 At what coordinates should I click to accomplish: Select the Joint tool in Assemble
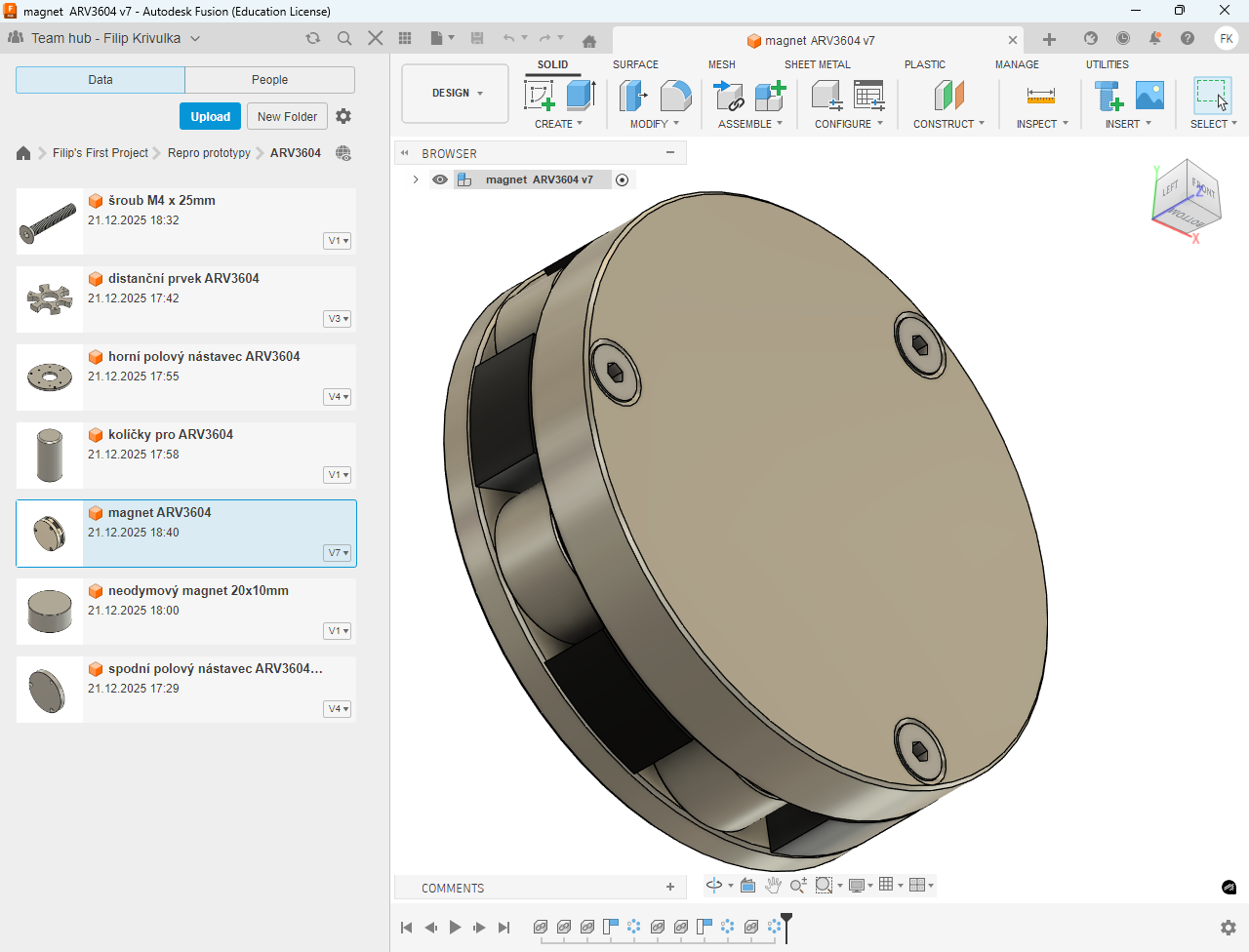click(x=729, y=96)
